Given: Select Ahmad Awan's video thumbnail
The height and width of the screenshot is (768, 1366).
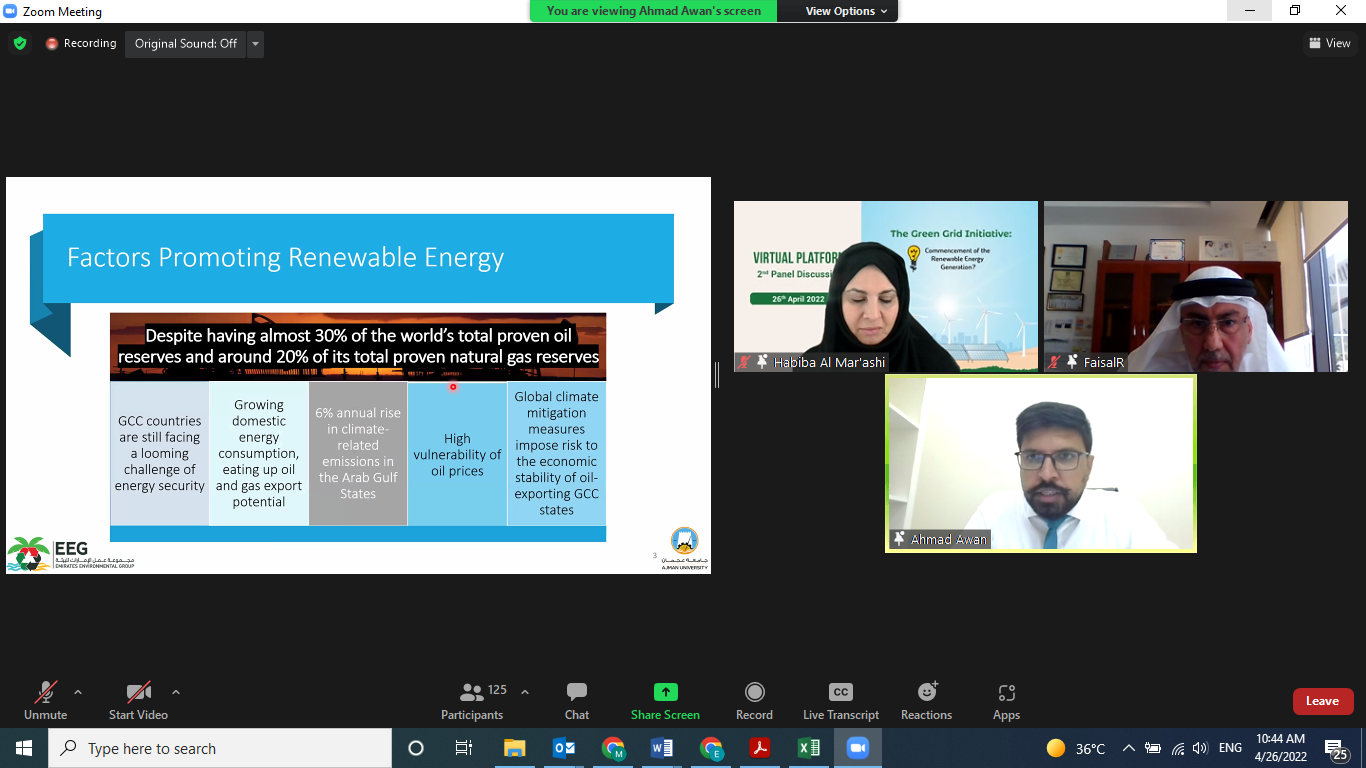Looking at the screenshot, I should (x=1040, y=463).
